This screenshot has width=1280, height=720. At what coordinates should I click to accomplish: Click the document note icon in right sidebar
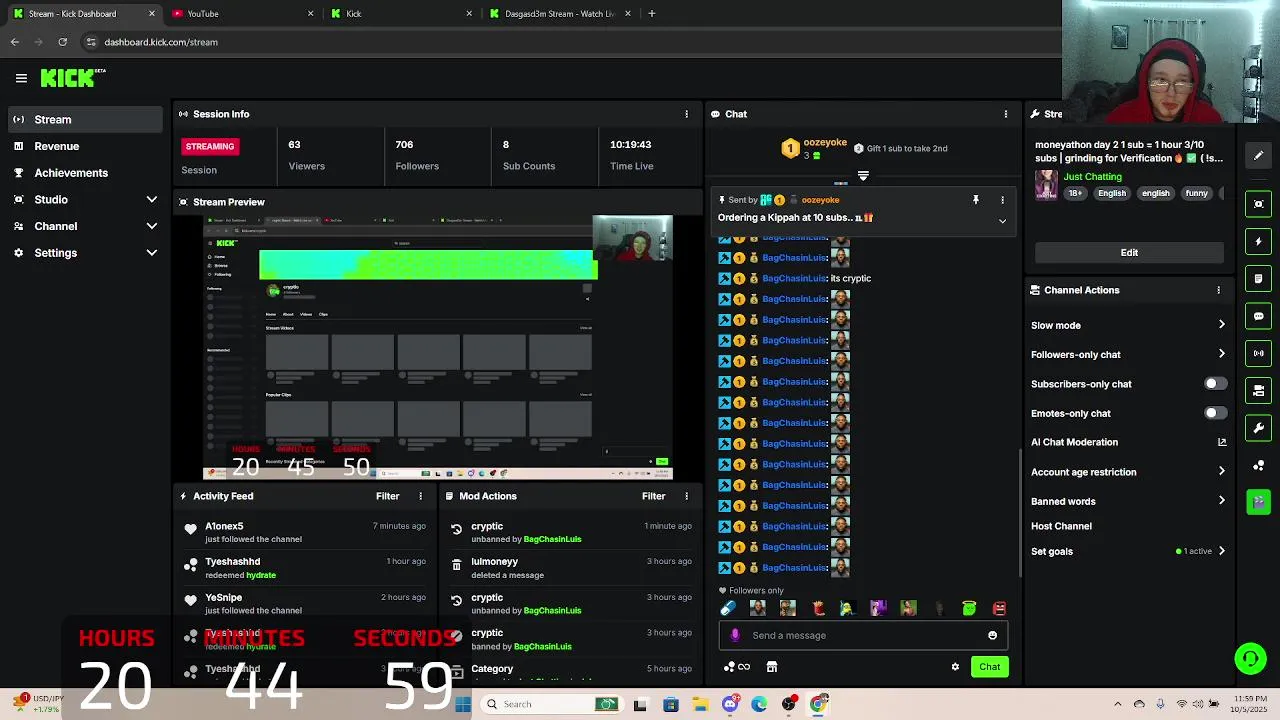[x=1258, y=278]
